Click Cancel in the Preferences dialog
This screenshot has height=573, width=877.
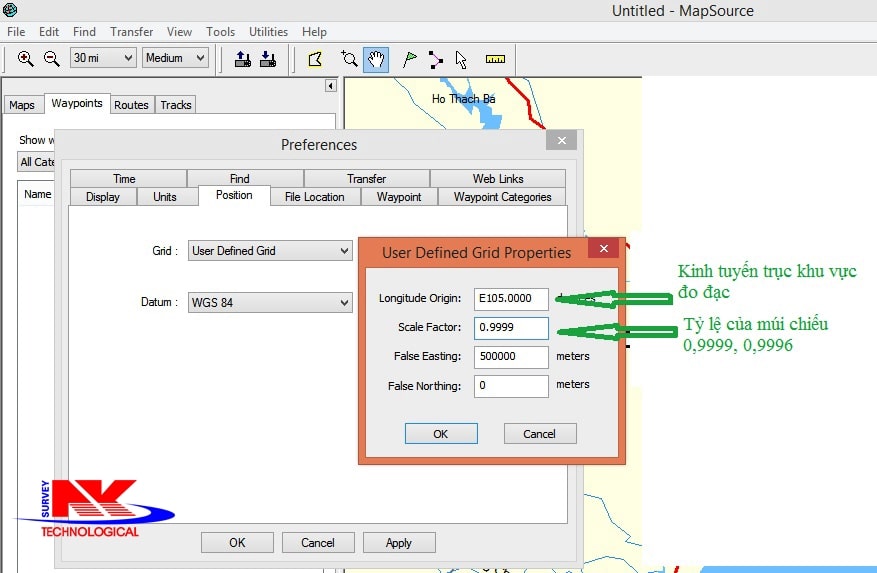click(x=318, y=543)
